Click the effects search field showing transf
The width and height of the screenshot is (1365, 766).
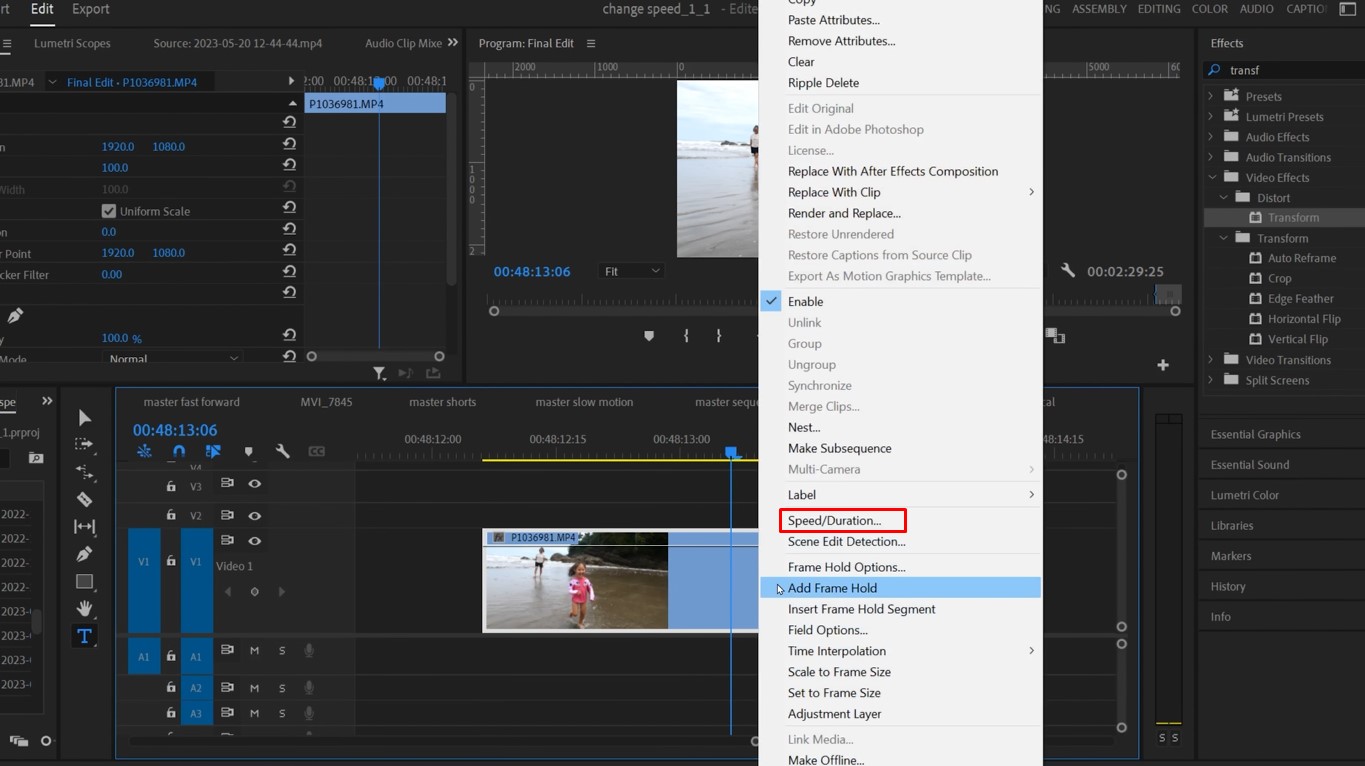coord(1260,69)
